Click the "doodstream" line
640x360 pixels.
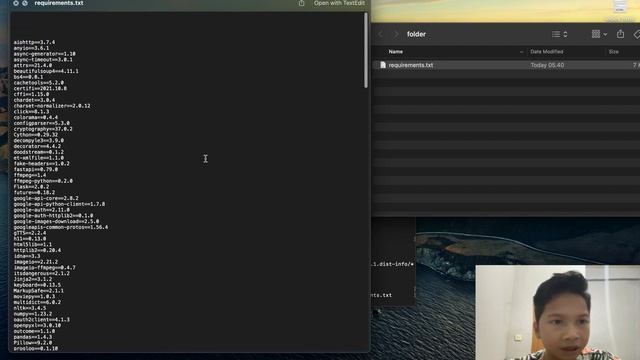(39, 152)
